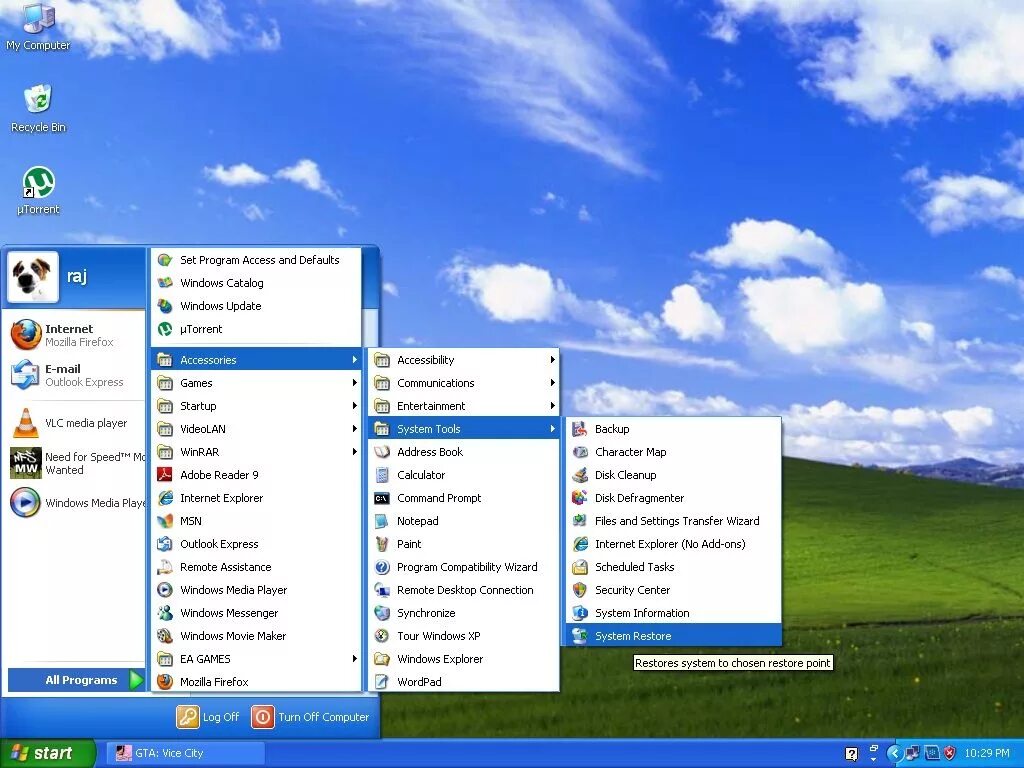
Task: Open Files and Settings Transfer Wizard
Action: coord(673,520)
